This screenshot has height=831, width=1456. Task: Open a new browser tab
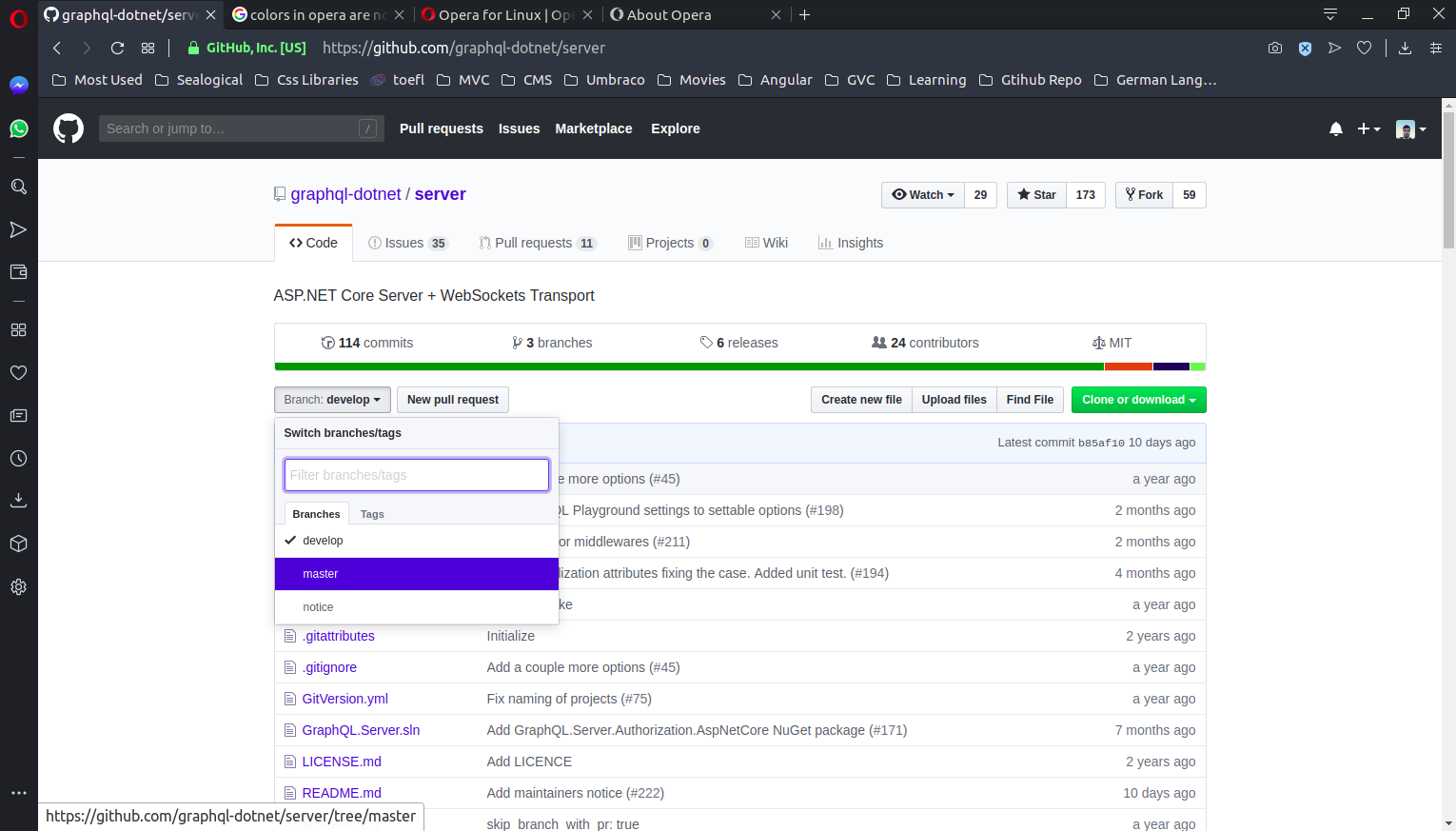[805, 14]
